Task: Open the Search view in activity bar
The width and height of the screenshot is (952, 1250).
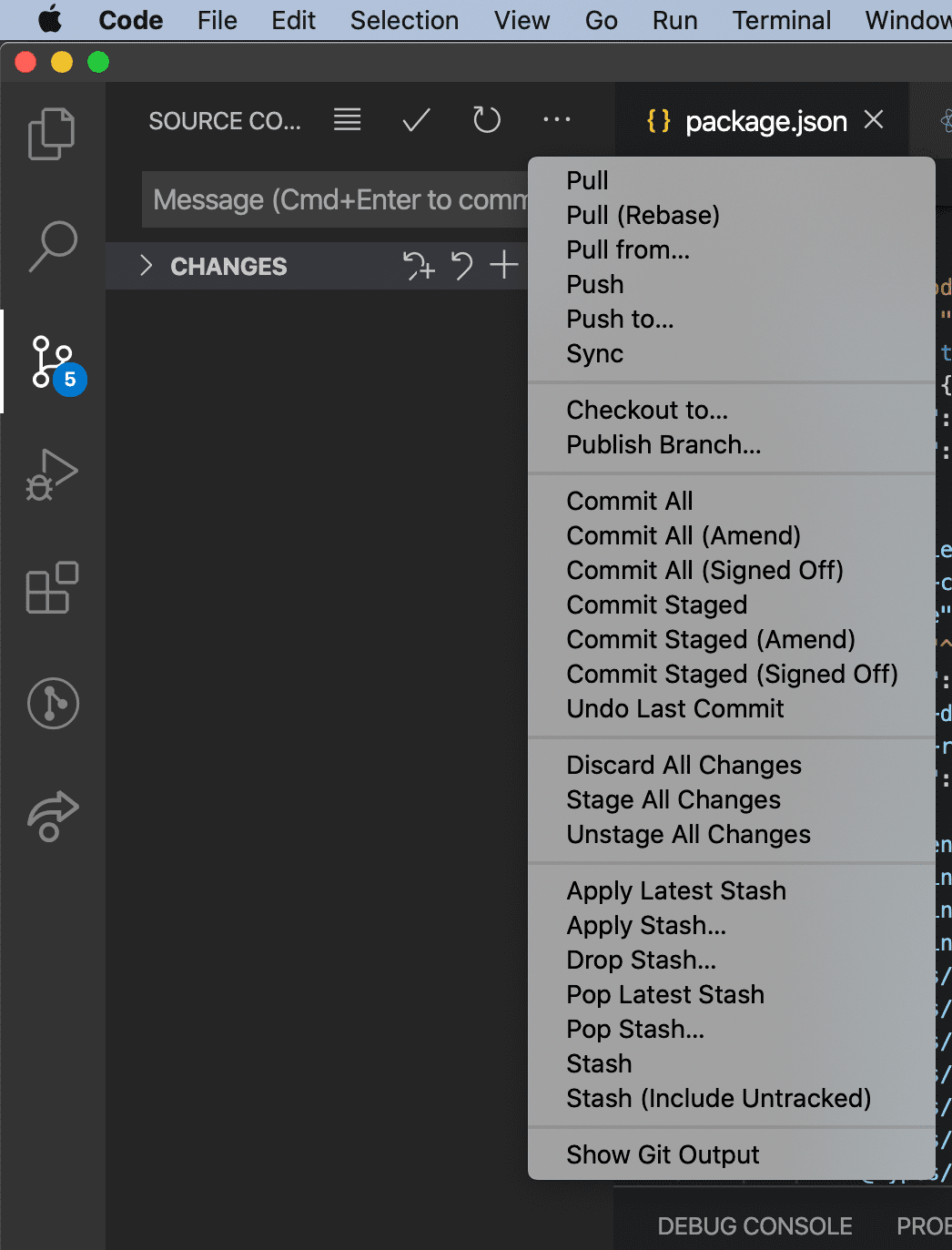Action: (53, 246)
